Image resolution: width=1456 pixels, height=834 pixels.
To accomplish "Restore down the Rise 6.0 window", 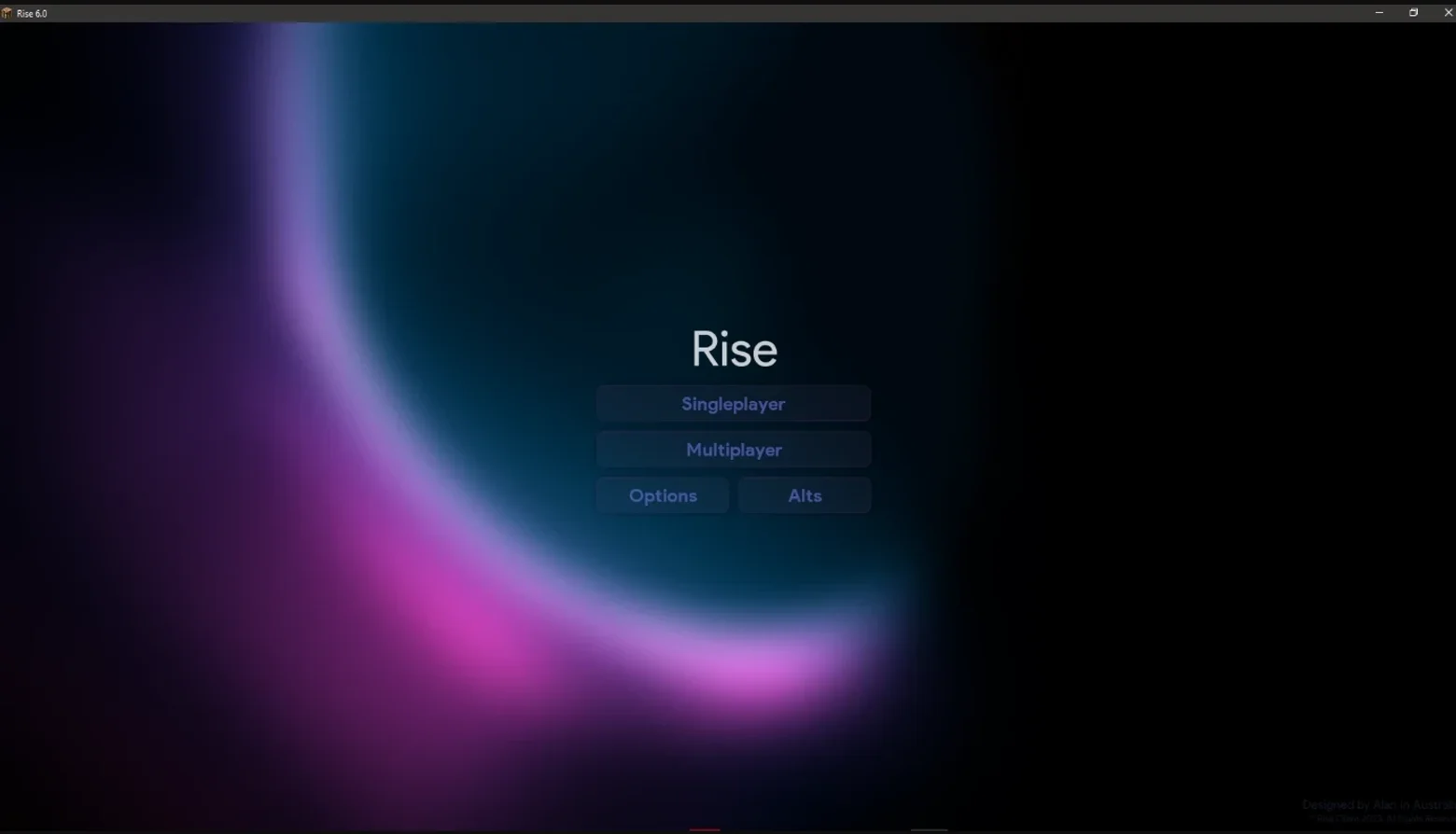I will [x=1413, y=13].
